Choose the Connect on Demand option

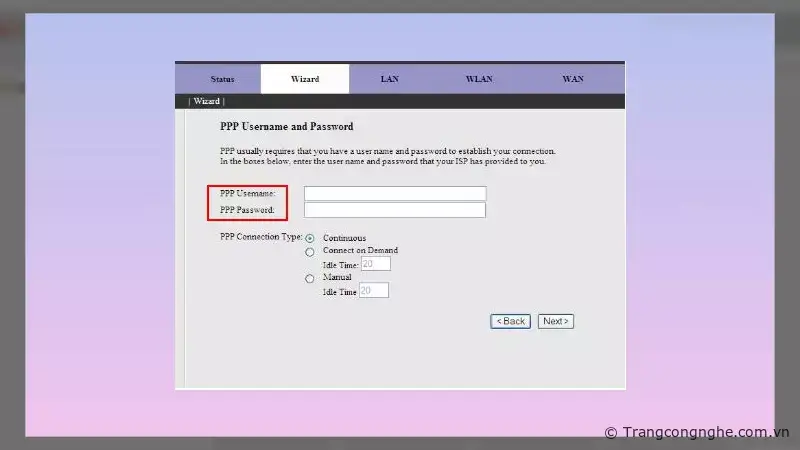(x=310, y=252)
